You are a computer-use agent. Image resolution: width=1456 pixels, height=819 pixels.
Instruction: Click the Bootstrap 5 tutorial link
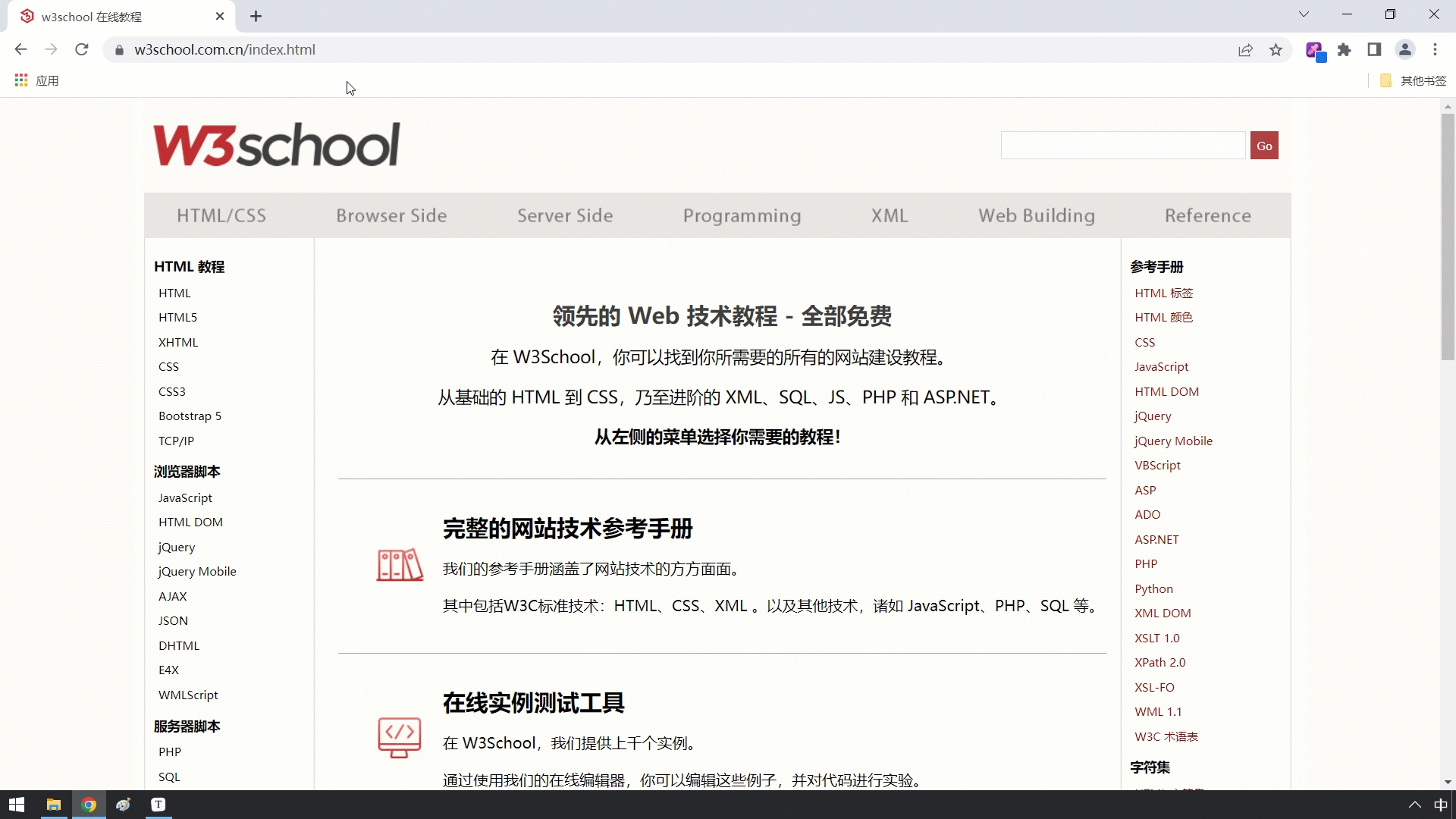coord(190,416)
